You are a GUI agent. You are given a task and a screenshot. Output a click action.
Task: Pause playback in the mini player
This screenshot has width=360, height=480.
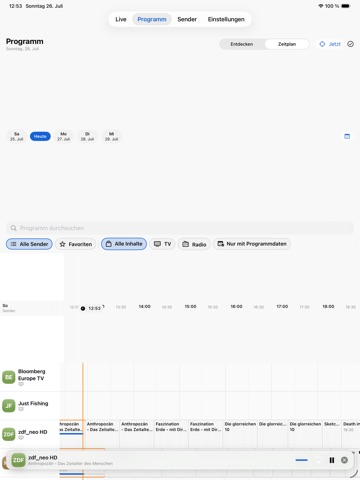click(332, 460)
